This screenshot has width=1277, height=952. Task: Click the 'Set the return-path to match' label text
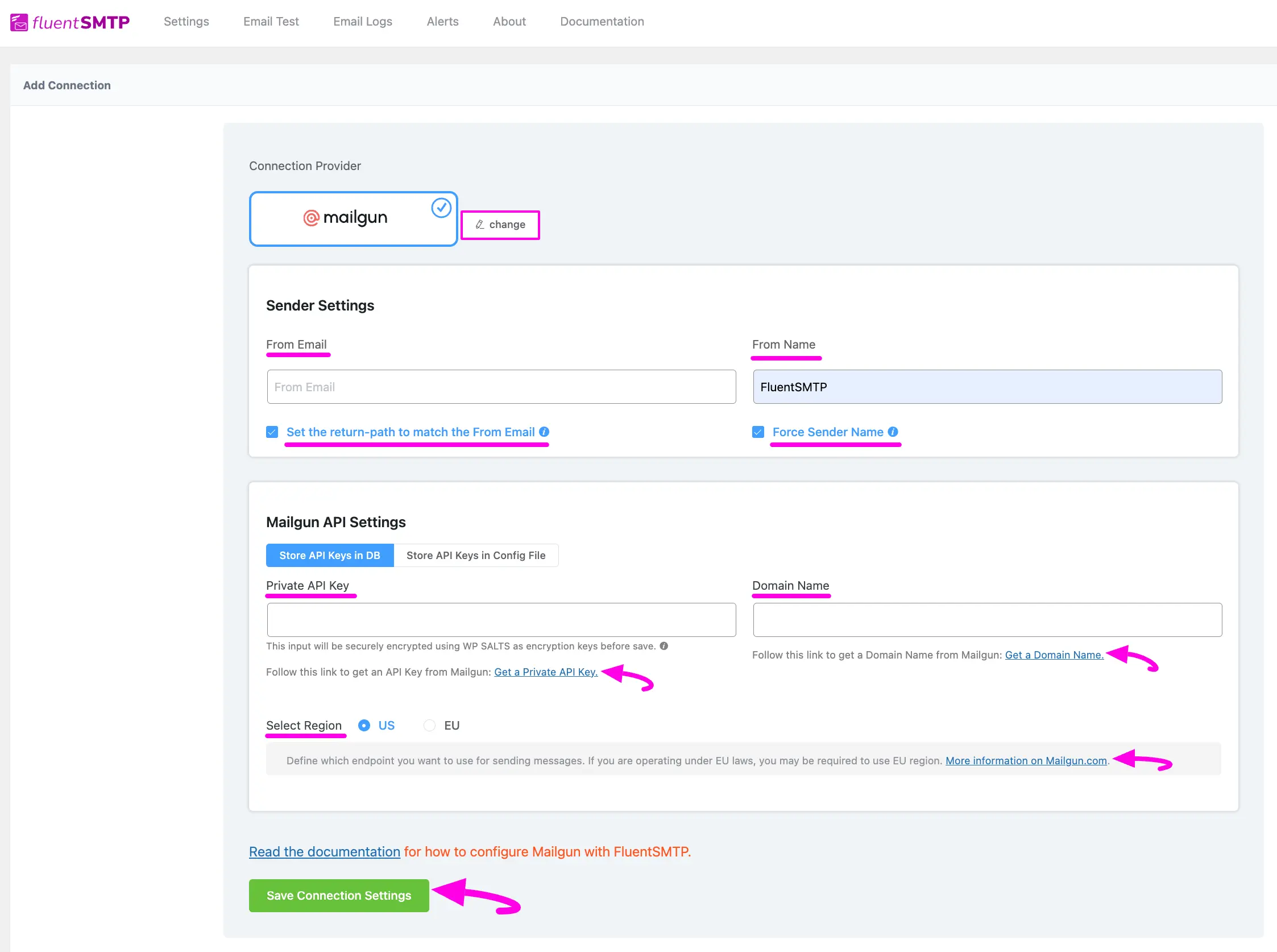[x=410, y=432]
